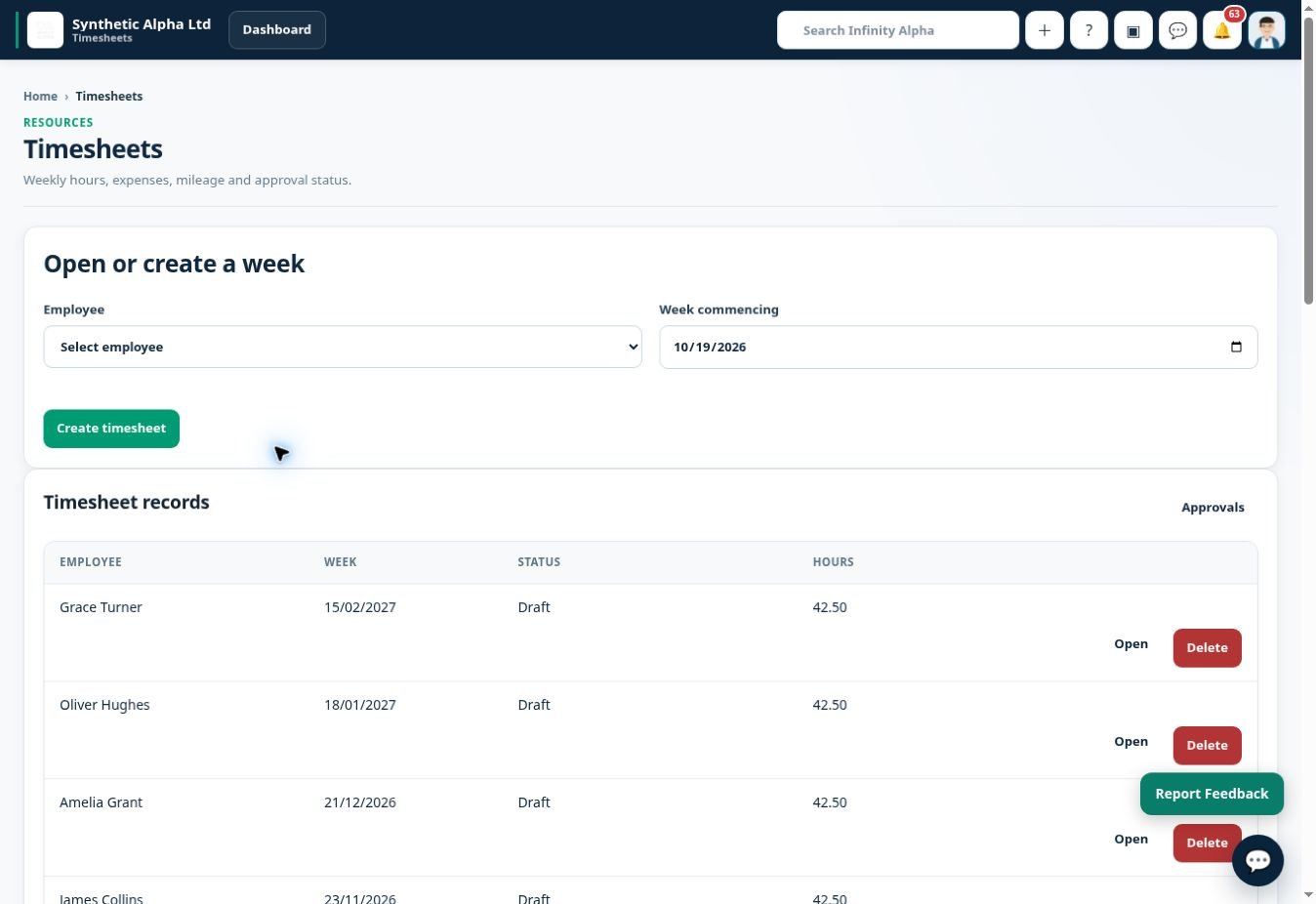Open the Approvals link
This screenshot has height=904, width=1316.
tap(1213, 508)
